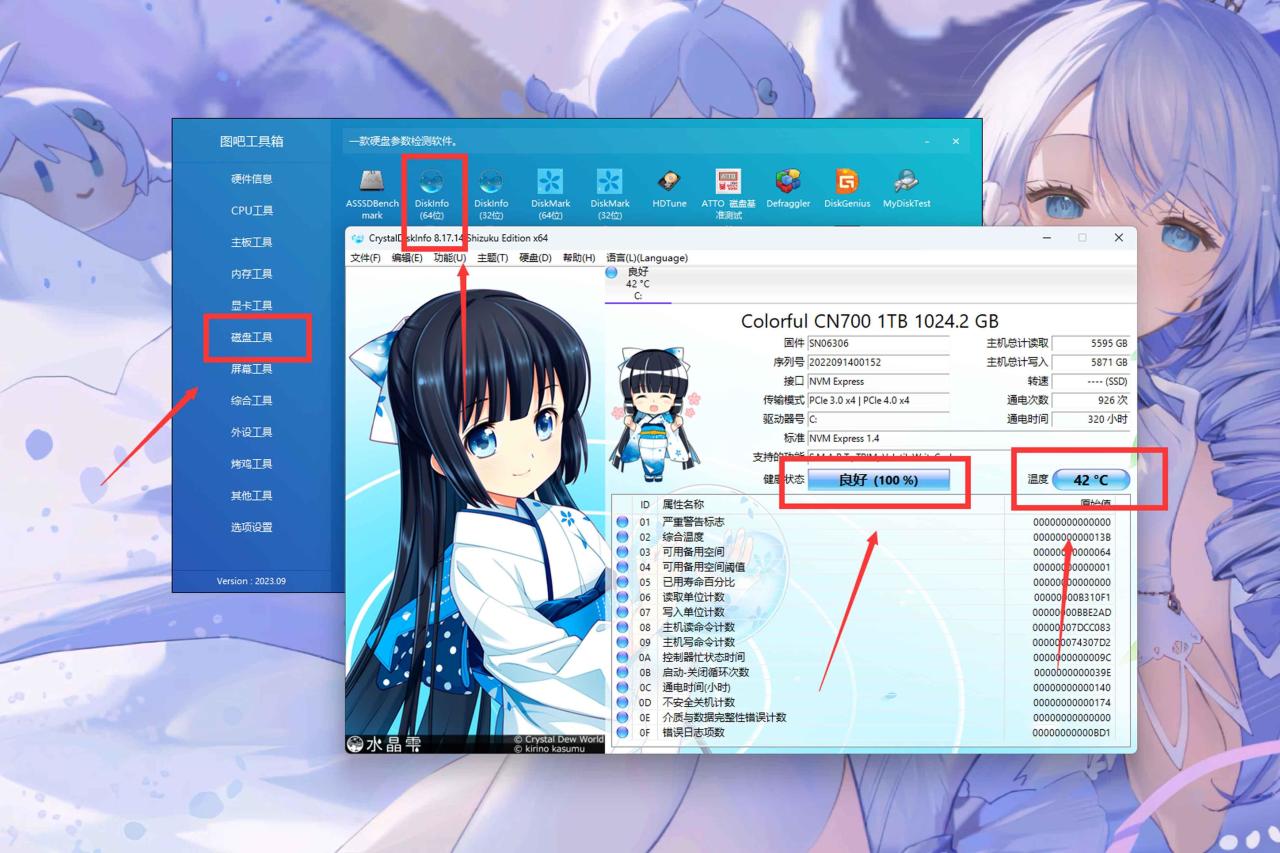
Task: Click the status orb for attribute 0F
Action: [622, 732]
